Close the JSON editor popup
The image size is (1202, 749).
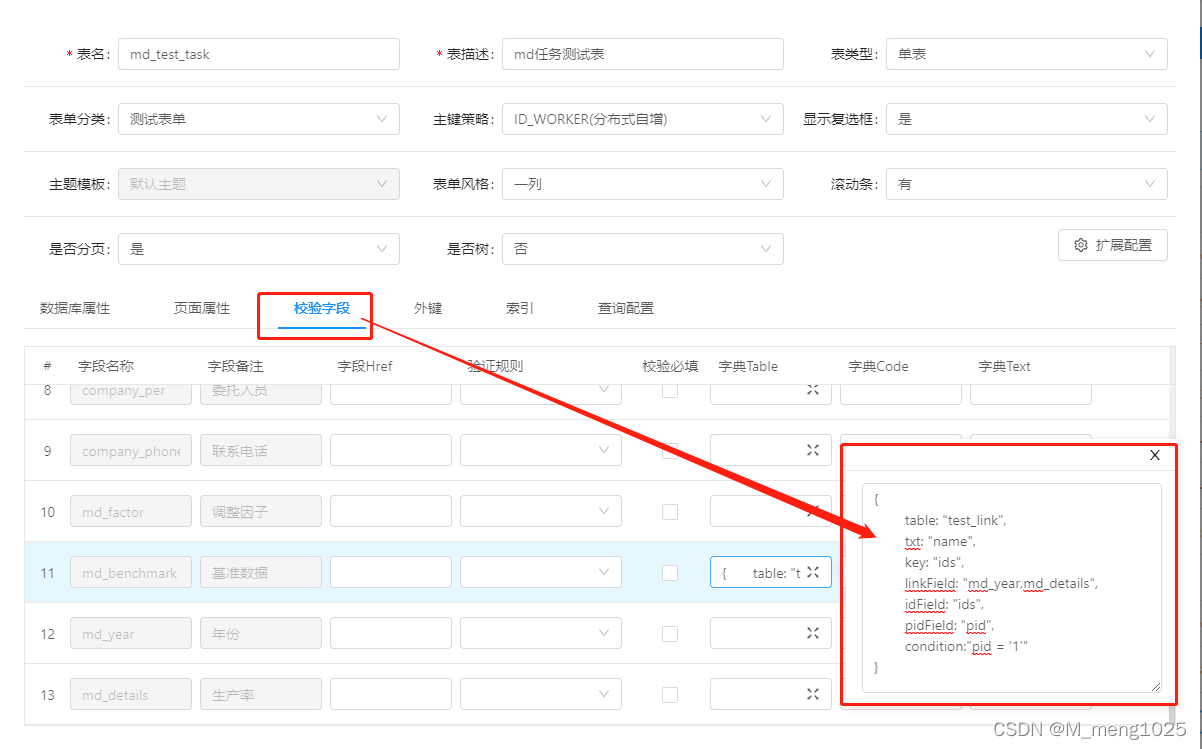click(1155, 455)
